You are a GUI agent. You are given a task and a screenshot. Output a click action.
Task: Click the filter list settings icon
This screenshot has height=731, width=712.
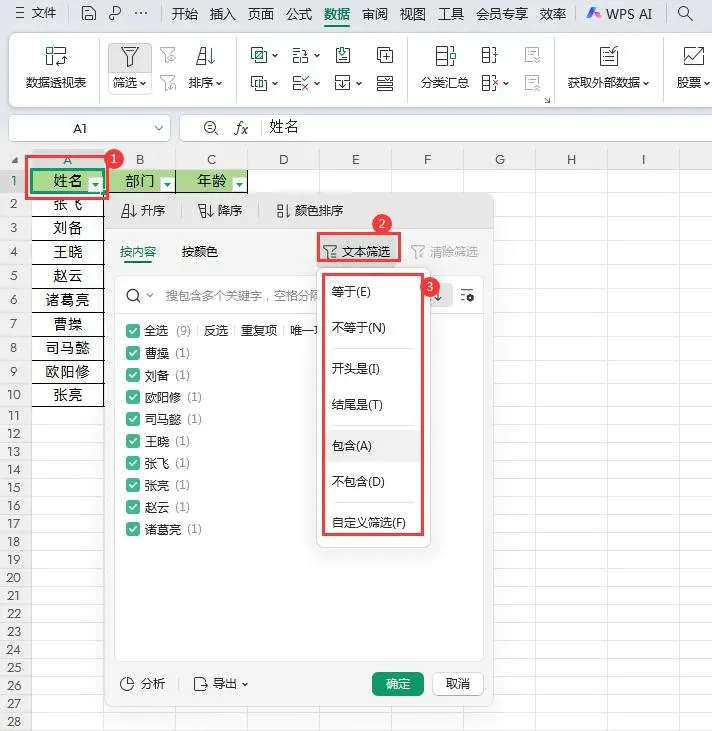(467, 296)
